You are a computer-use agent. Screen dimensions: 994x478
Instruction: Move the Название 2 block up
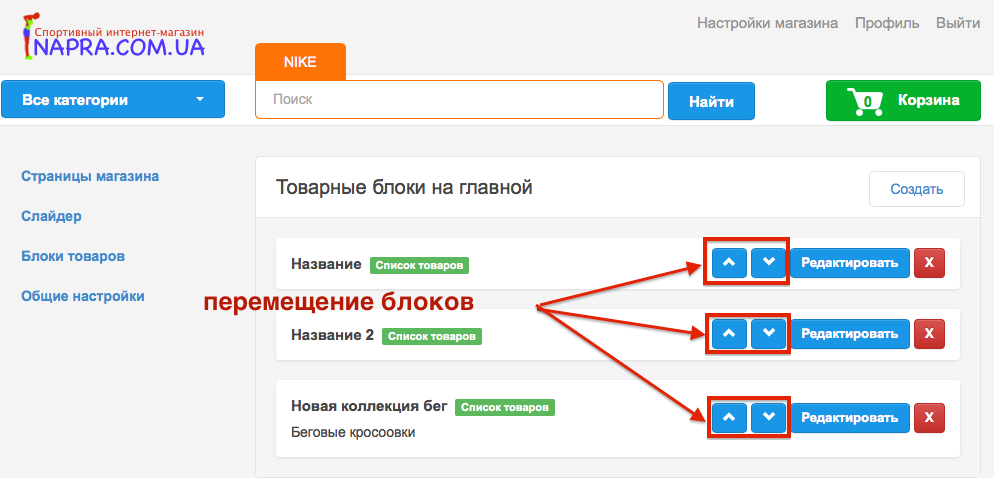[x=730, y=333]
